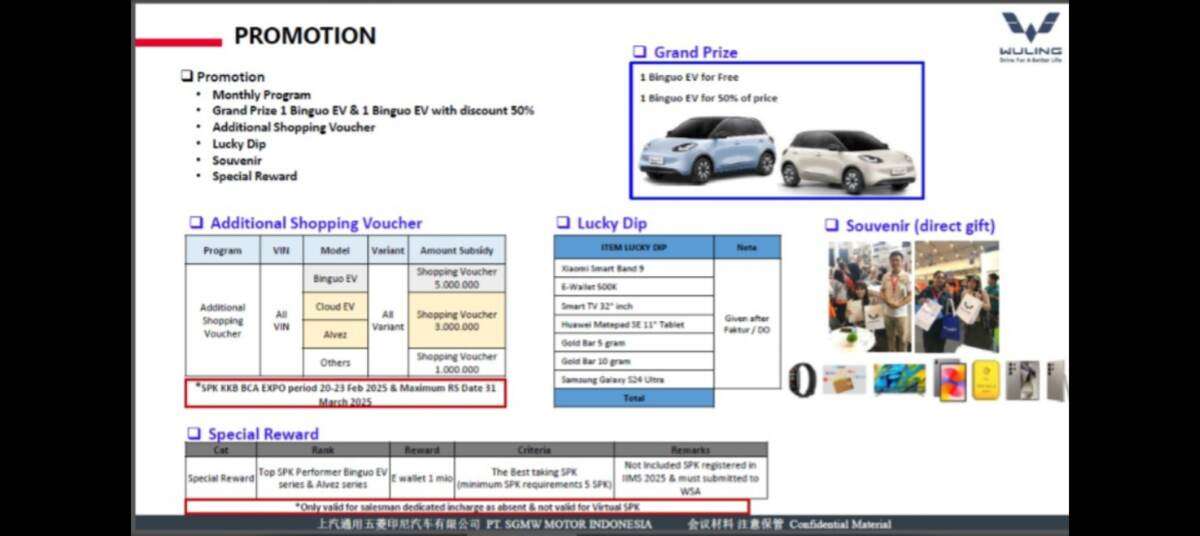Click the Binguo EV model cell
The image size is (1200, 536).
335,278
